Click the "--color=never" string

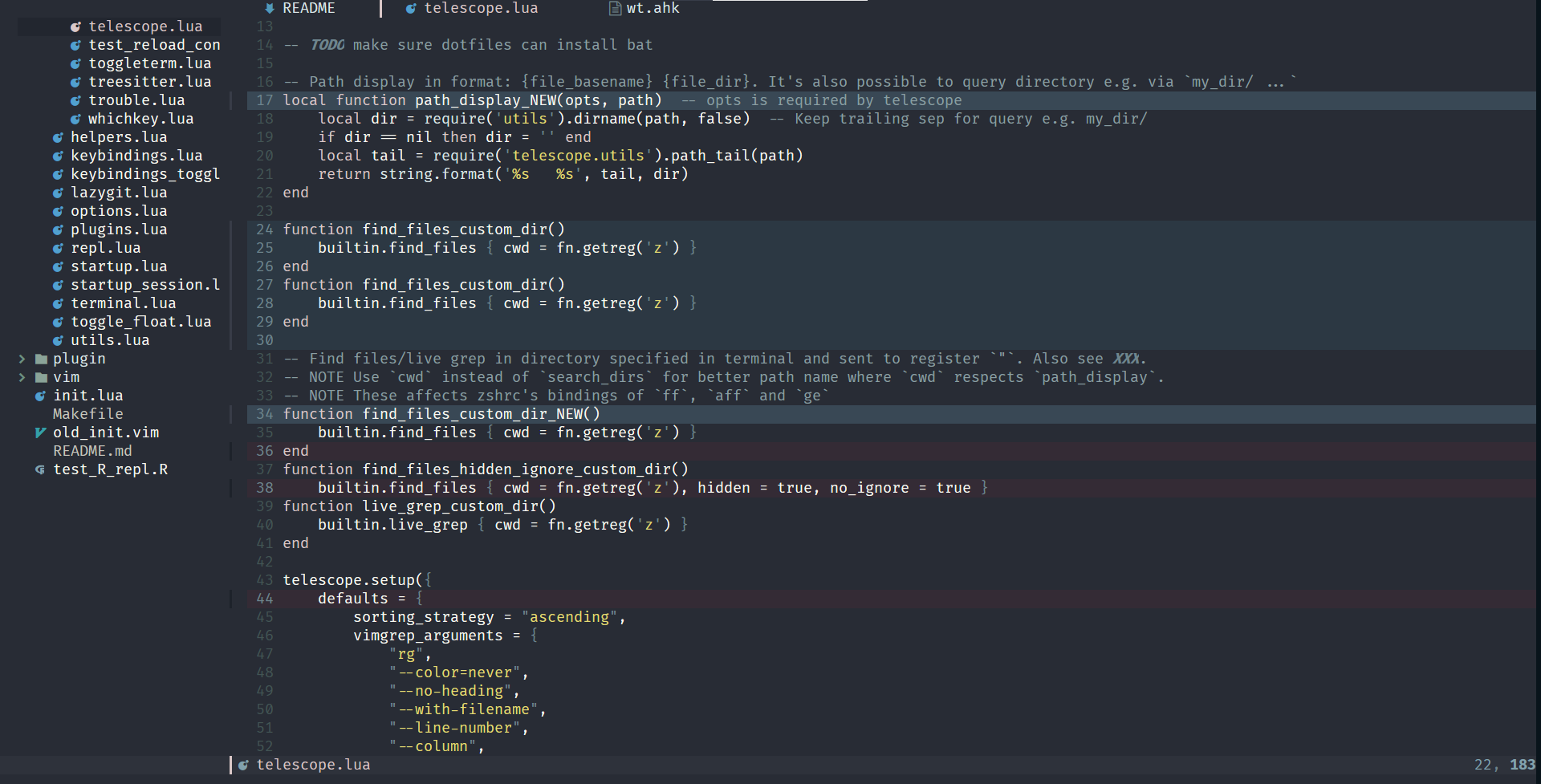(x=454, y=672)
